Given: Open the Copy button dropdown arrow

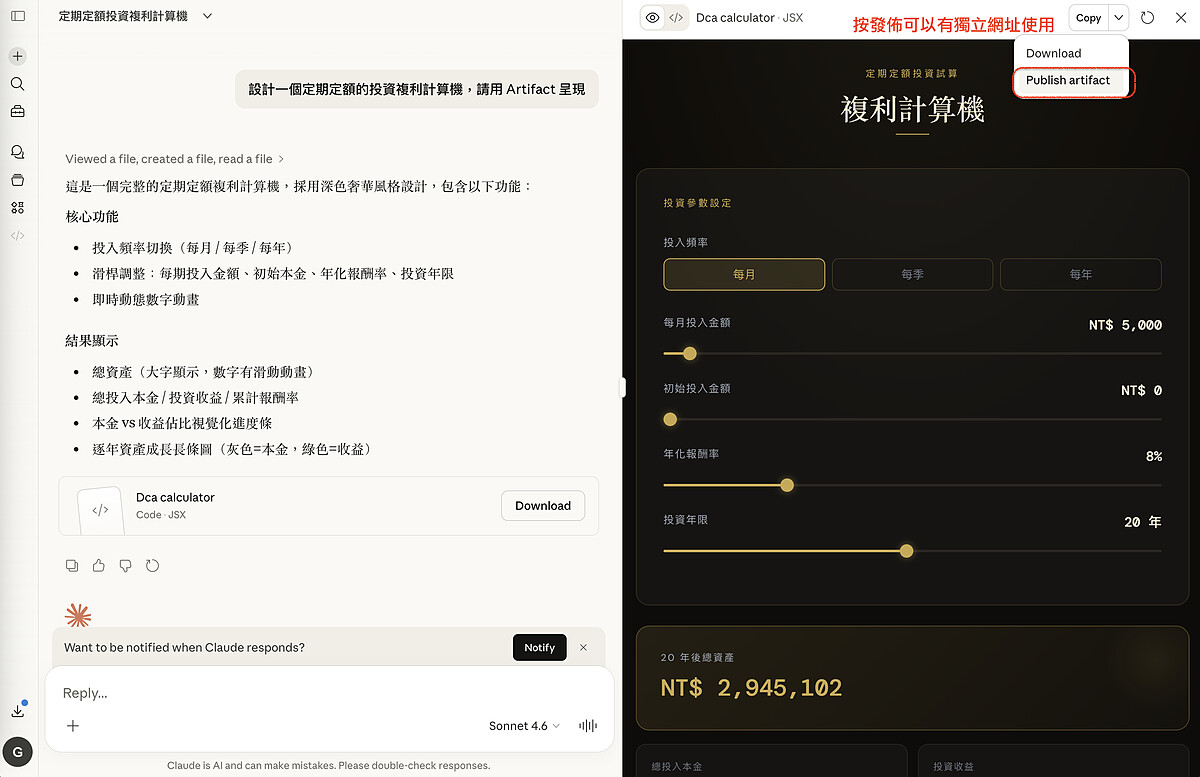Looking at the screenshot, I should point(1119,17).
